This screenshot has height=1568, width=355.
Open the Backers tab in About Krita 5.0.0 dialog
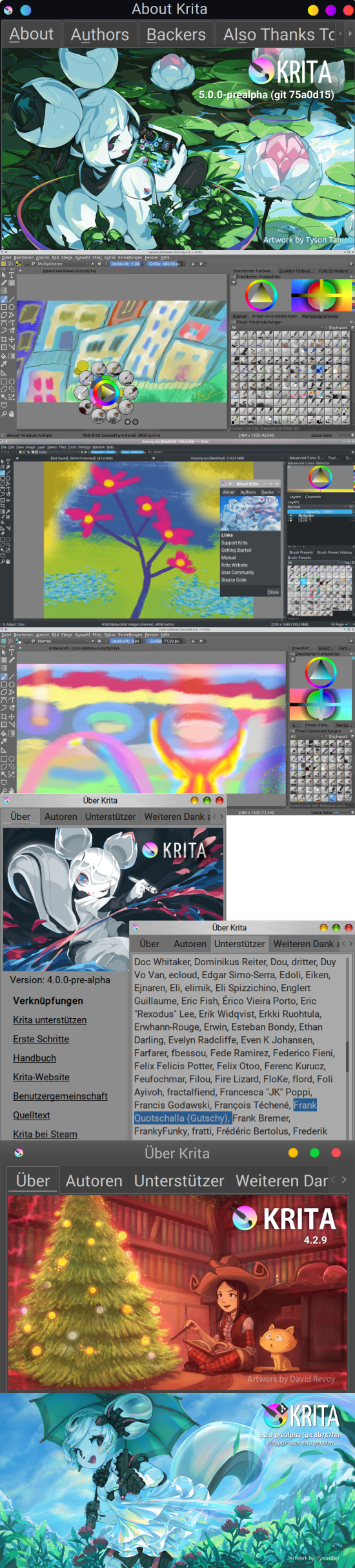coord(176,34)
